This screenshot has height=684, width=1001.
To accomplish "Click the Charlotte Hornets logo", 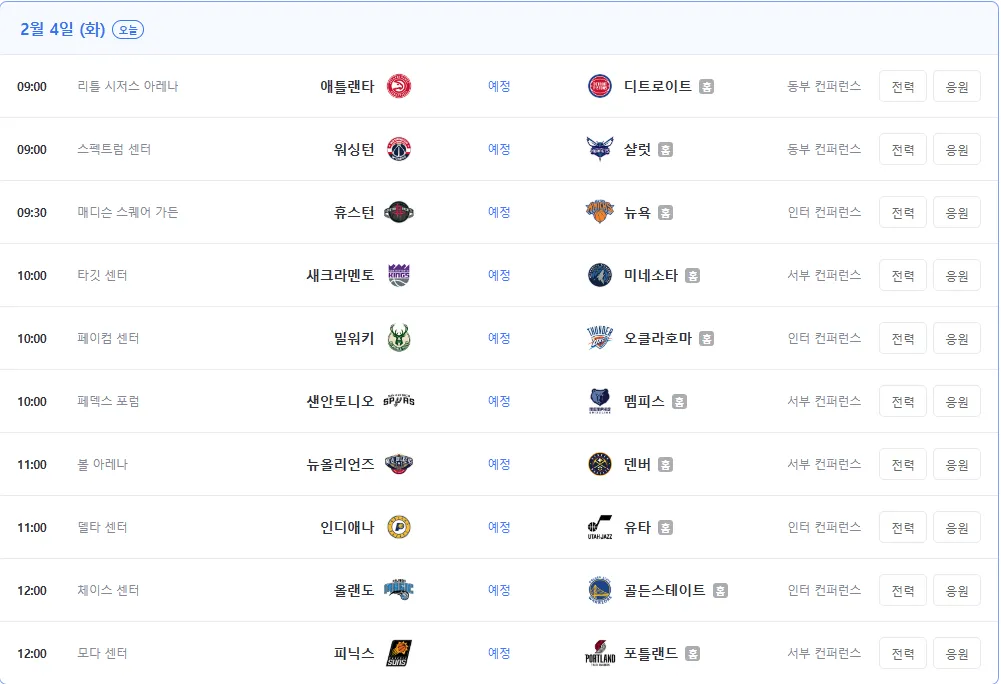I will coord(600,149).
